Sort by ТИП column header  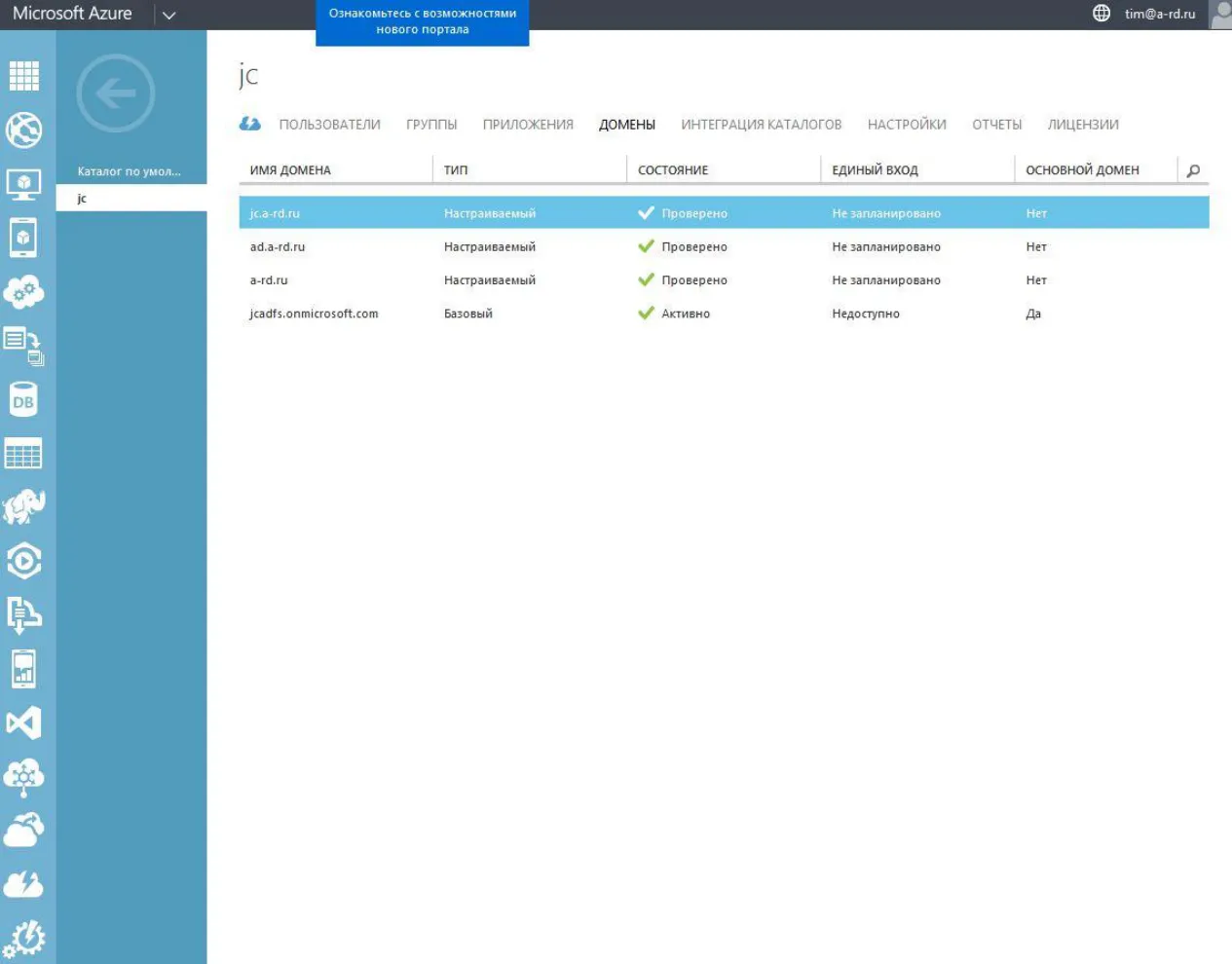456,170
